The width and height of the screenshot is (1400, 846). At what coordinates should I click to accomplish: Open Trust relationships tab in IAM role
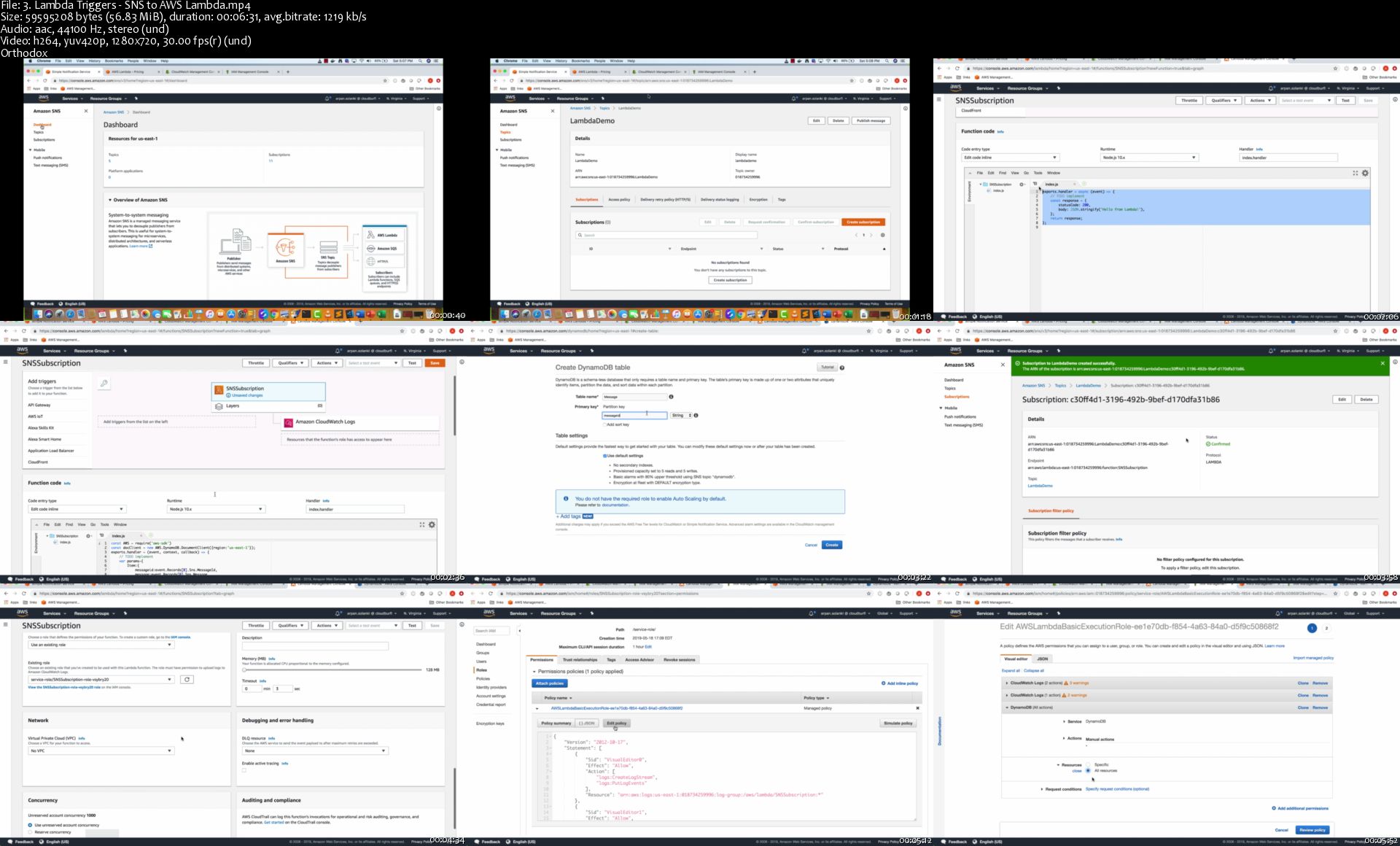click(580, 659)
